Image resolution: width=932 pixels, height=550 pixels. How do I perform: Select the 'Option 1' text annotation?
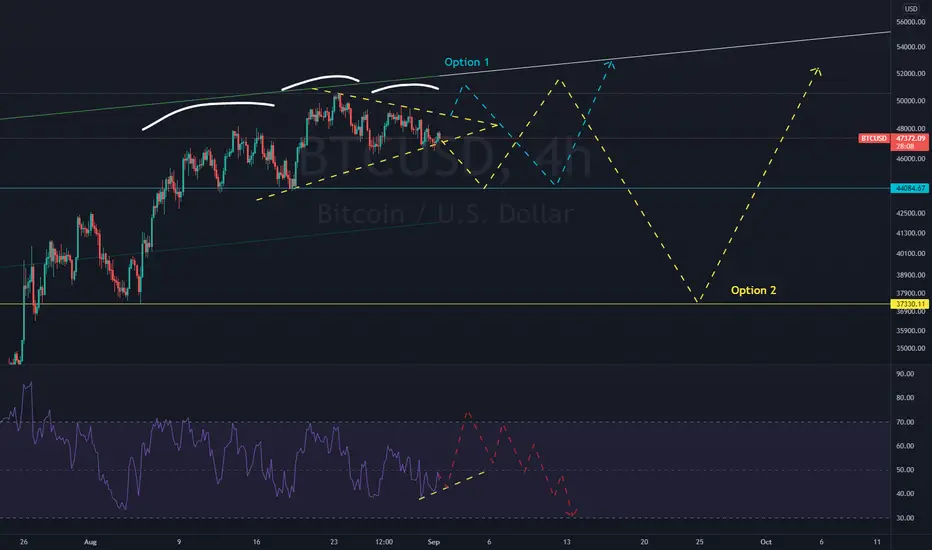click(x=467, y=62)
